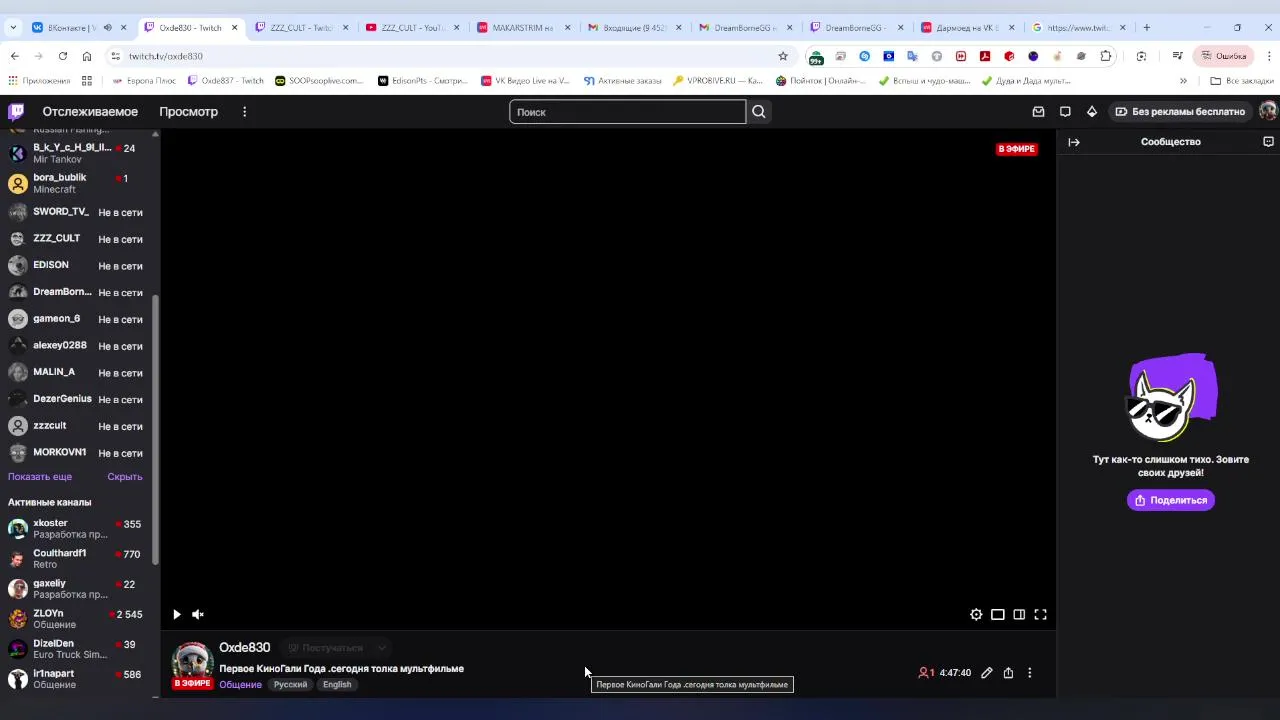Open the user avatar menu in the top right
The image size is (1280, 720).
point(1268,112)
